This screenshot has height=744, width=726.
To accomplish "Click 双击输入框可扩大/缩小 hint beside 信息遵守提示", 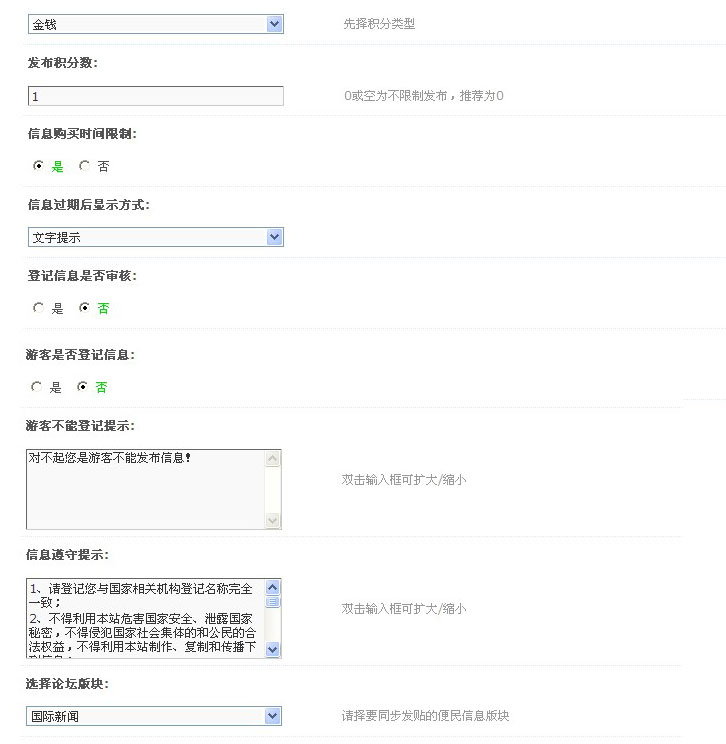I will click(404, 609).
